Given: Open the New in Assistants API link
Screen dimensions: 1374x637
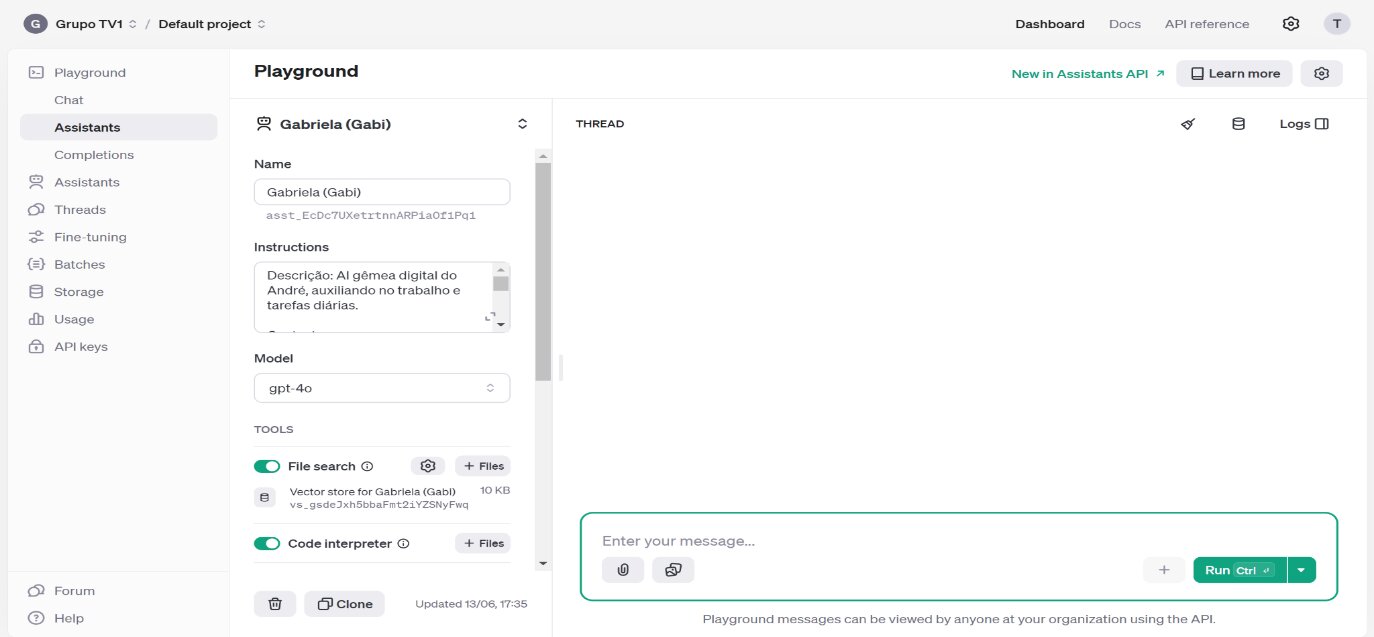Looking at the screenshot, I should pyautogui.click(x=1088, y=73).
